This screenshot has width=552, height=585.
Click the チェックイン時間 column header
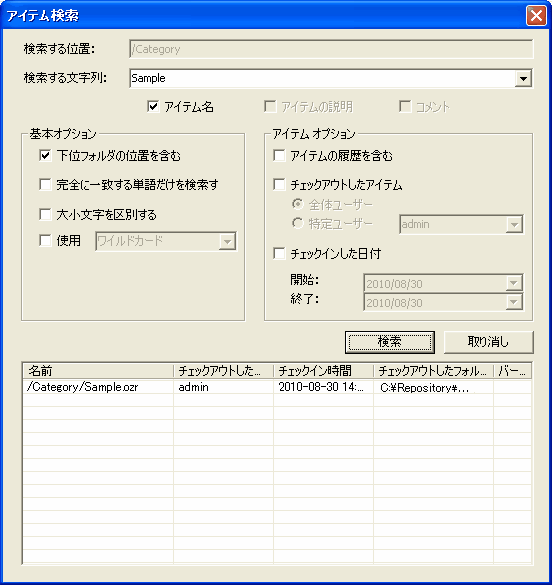click(323, 371)
